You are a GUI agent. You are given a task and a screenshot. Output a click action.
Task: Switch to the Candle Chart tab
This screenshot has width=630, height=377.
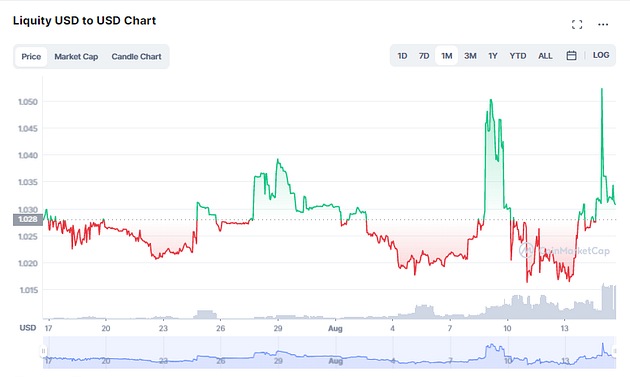click(136, 56)
